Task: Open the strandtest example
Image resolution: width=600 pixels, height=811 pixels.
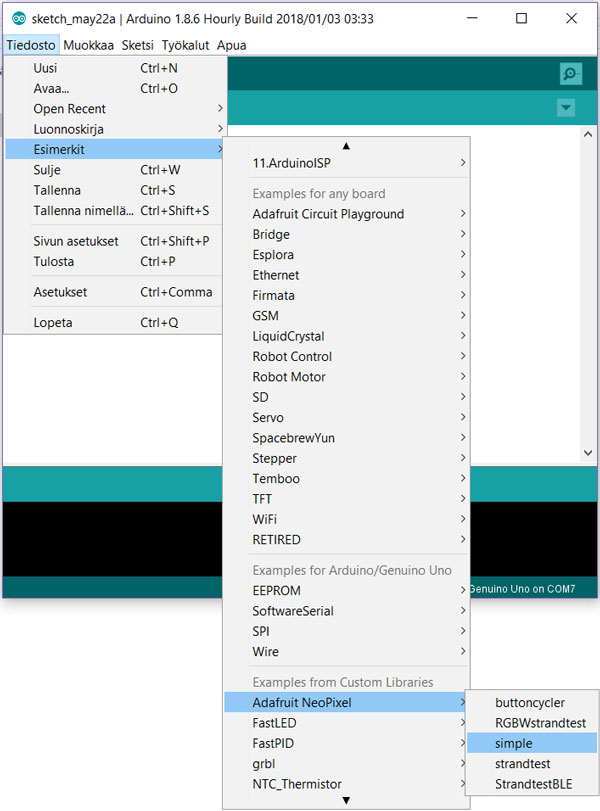Action: tap(532, 763)
